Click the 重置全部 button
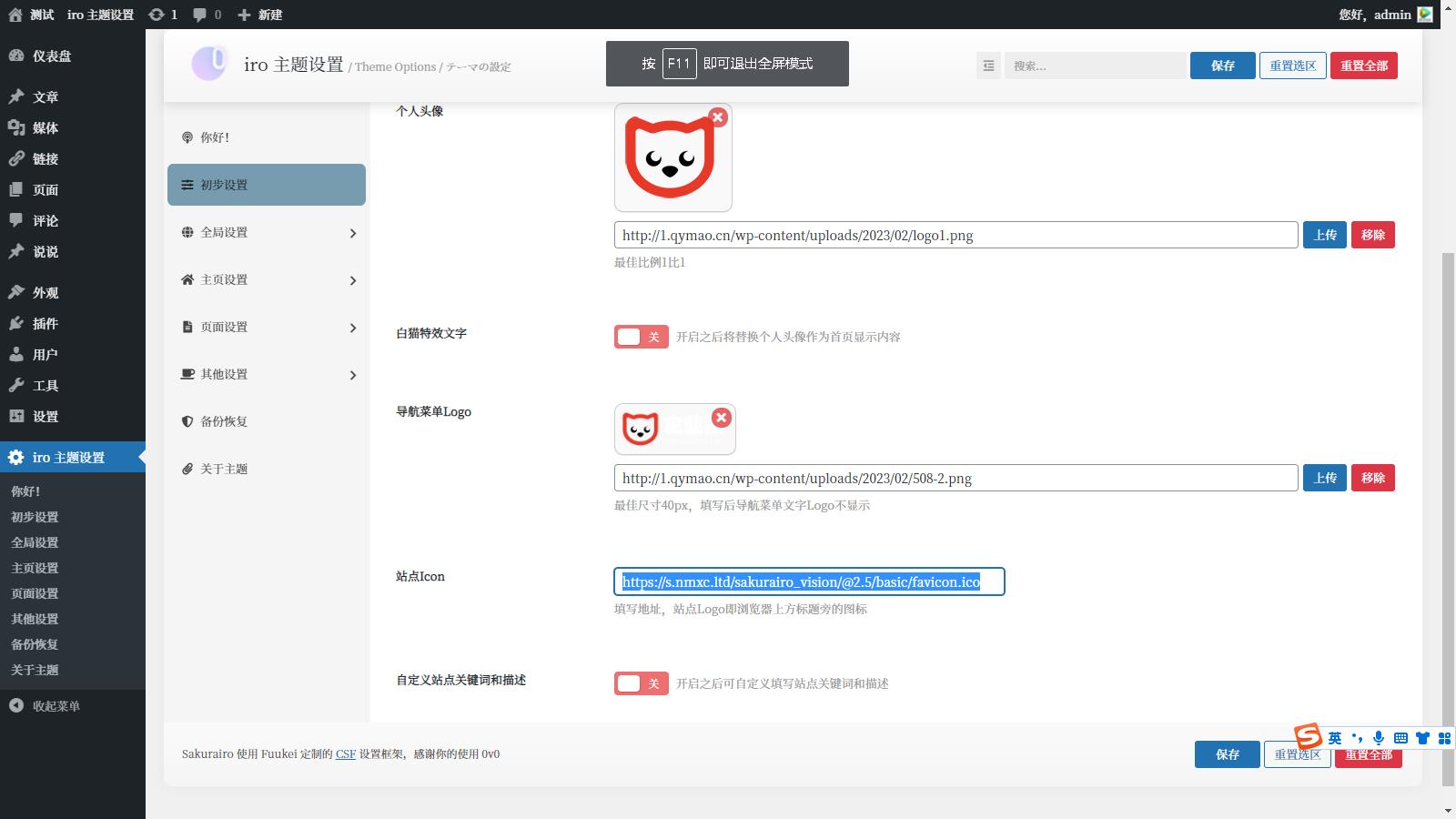1456x819 pixels. click(x=1364, y=65)
